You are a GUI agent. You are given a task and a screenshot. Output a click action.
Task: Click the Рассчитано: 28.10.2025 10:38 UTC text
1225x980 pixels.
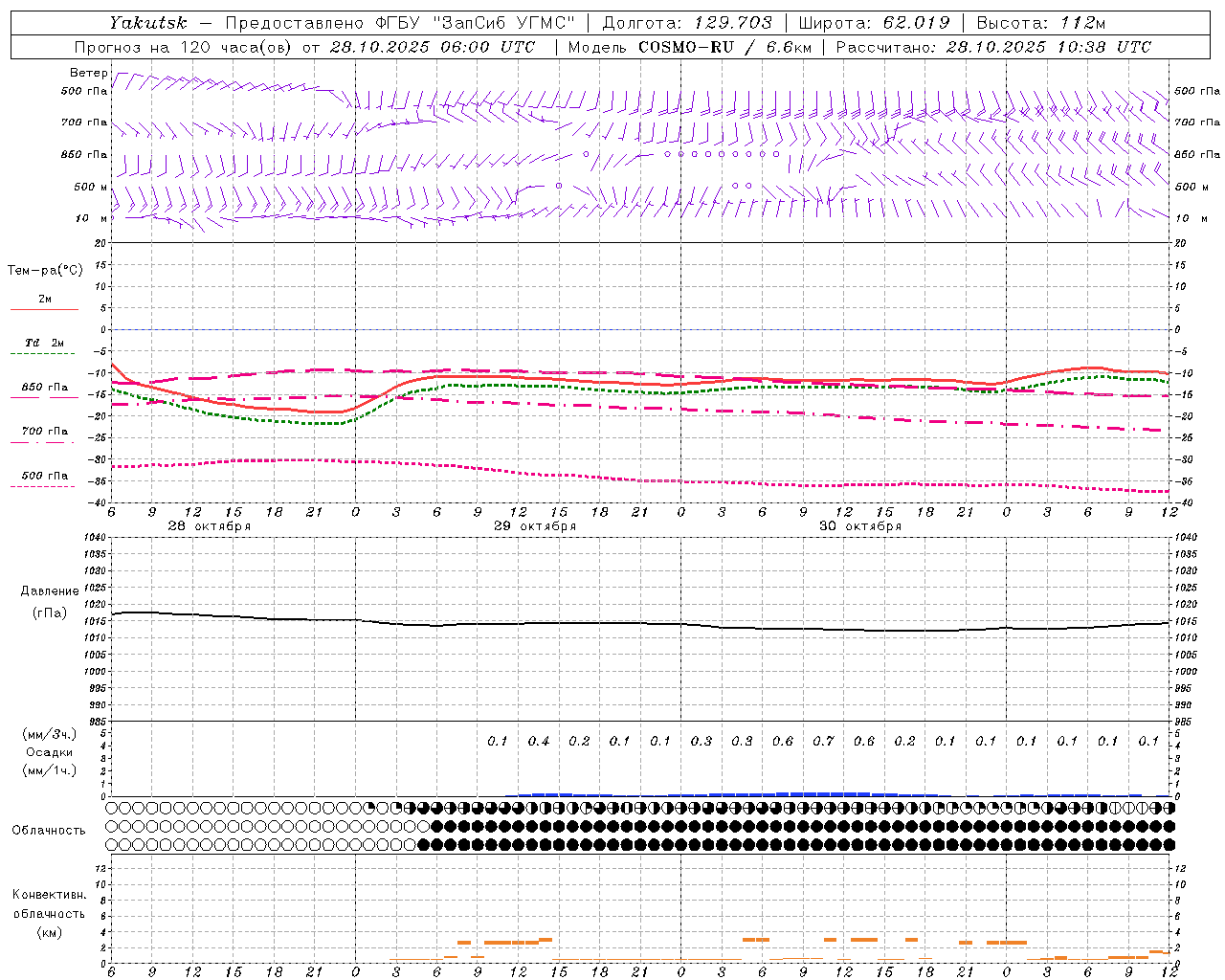993,47
